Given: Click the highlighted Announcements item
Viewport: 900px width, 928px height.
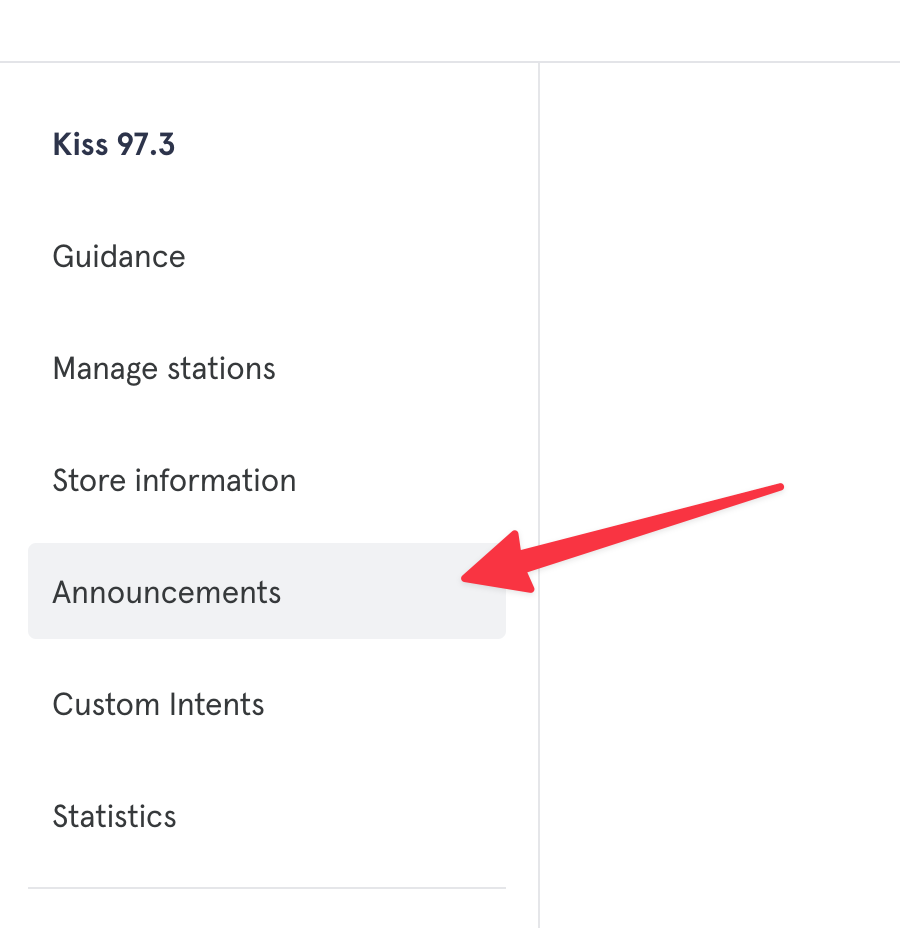Looking at the screenshot, I should click(x=167, y=593).
